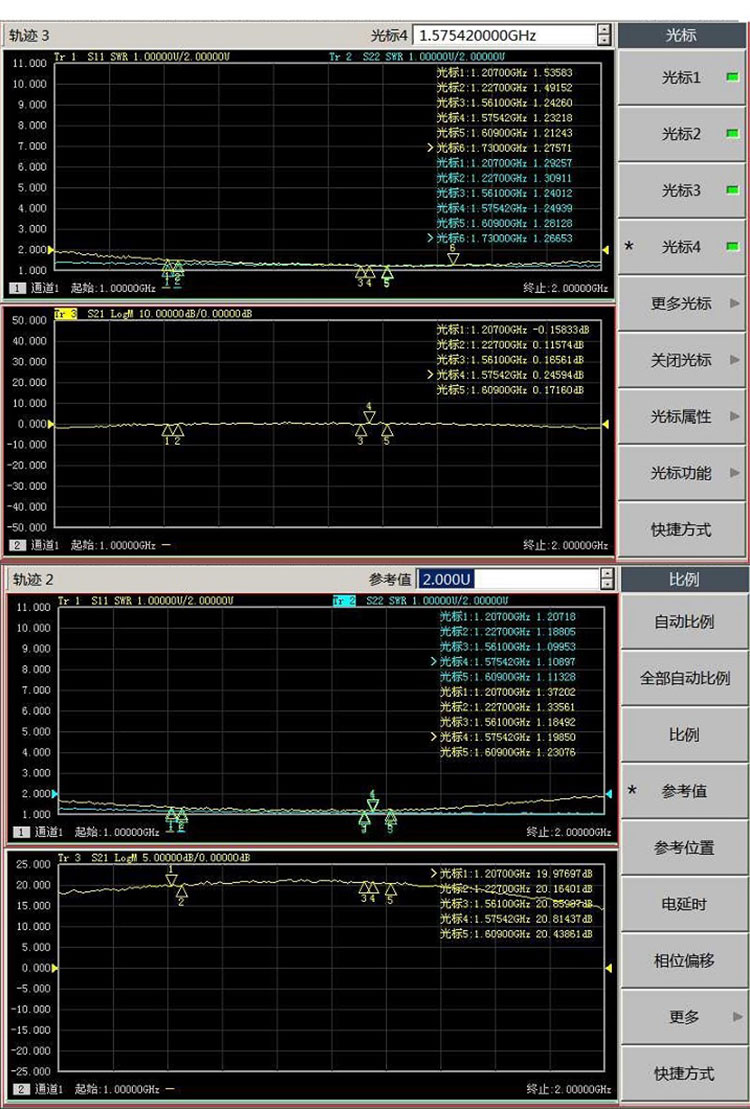750x1109 pixels.
Task: Click marker 4 triangle on top S21 trace
Action: tap(369, 416)
